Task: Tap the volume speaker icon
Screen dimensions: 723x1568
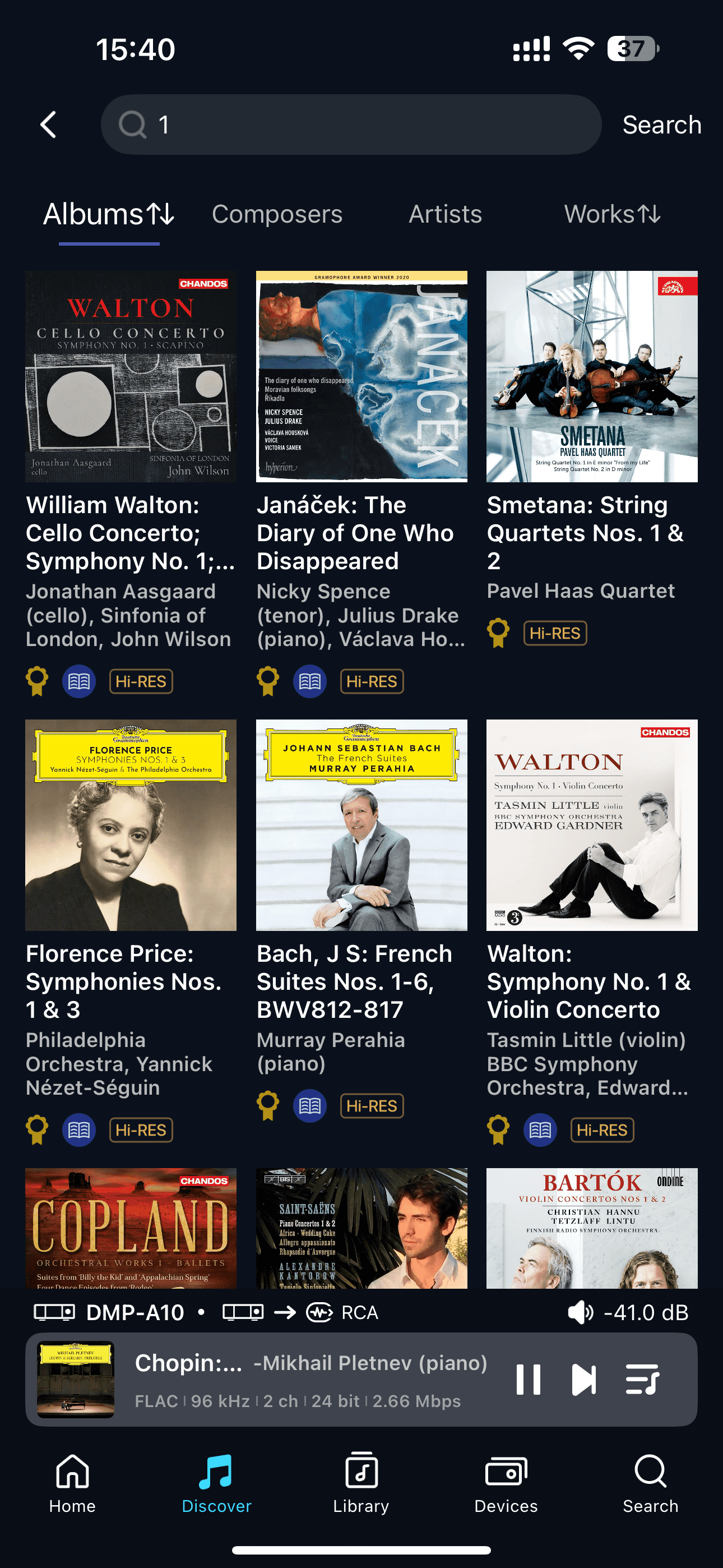Action: [x=580, y=1312]
